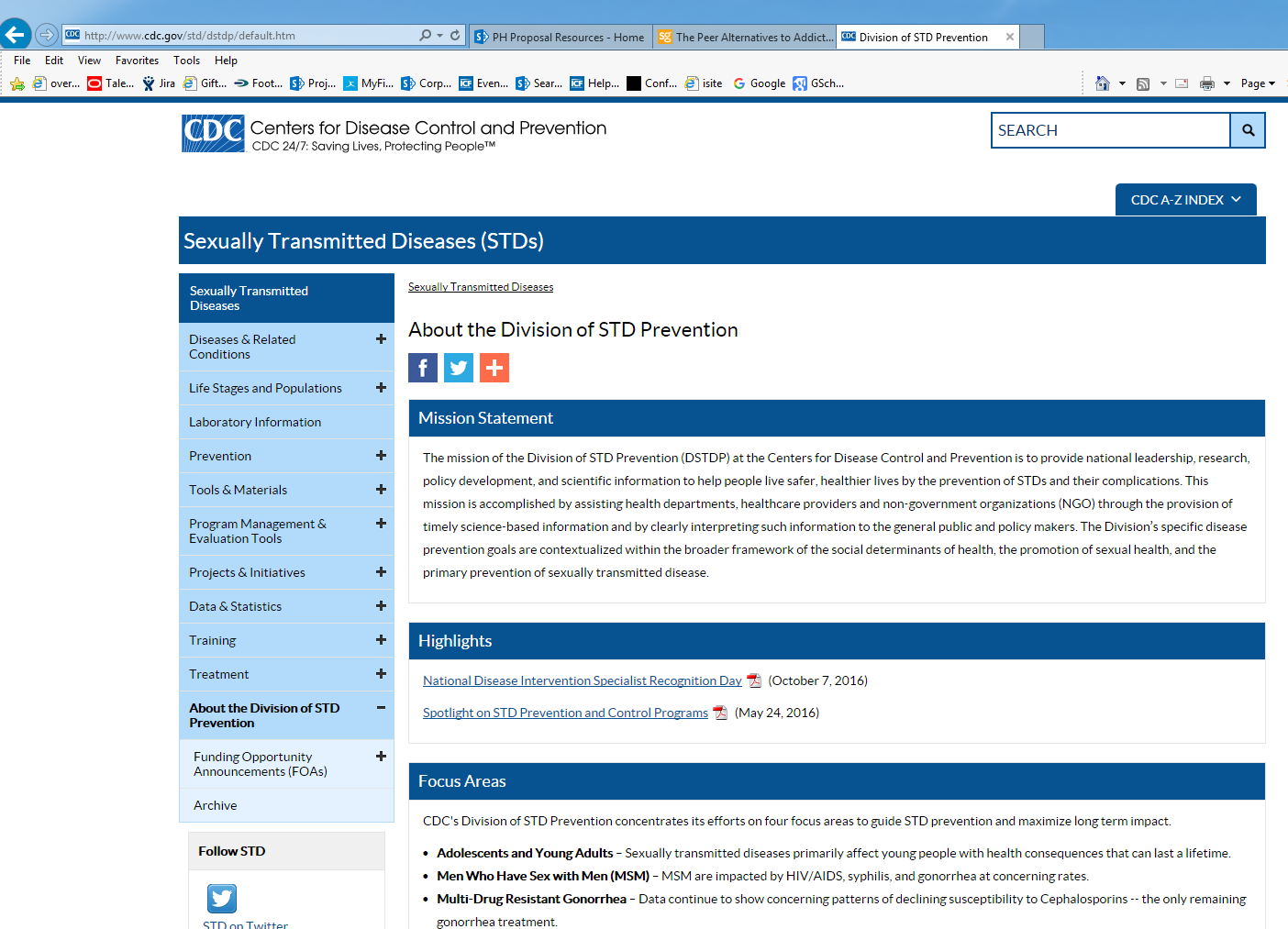This screenshot has width=1288, height=929.
Task: Switch to PH Proposal Resources - Home tab
Action: [x=561, y=38]
